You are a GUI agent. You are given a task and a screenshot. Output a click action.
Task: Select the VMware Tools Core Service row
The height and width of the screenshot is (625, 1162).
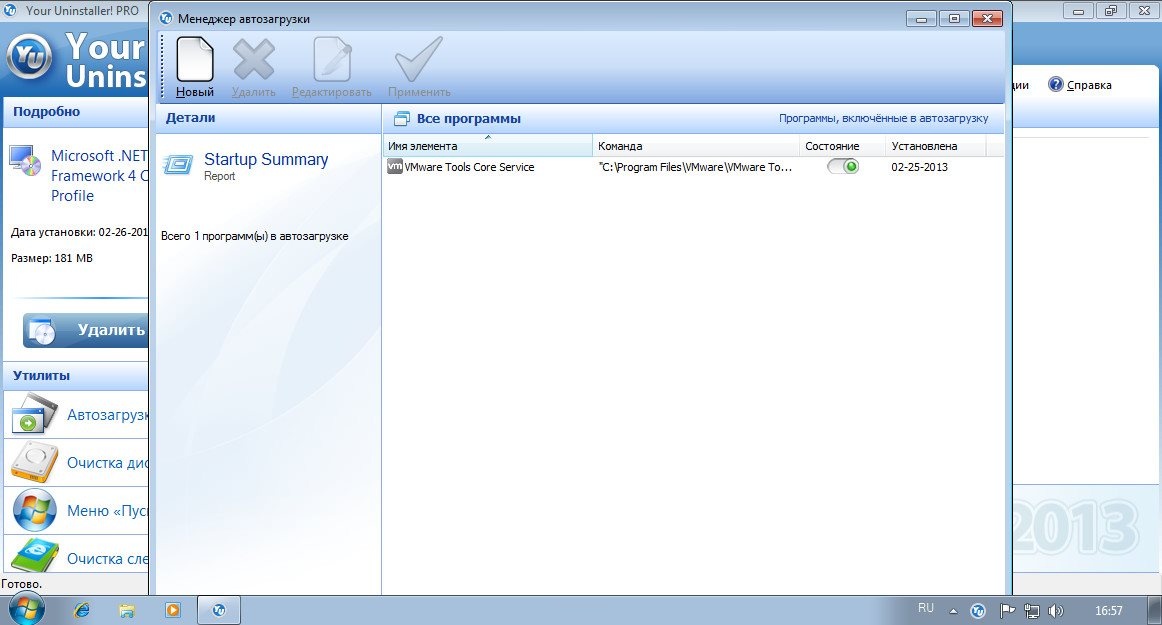tap(693, 167)
